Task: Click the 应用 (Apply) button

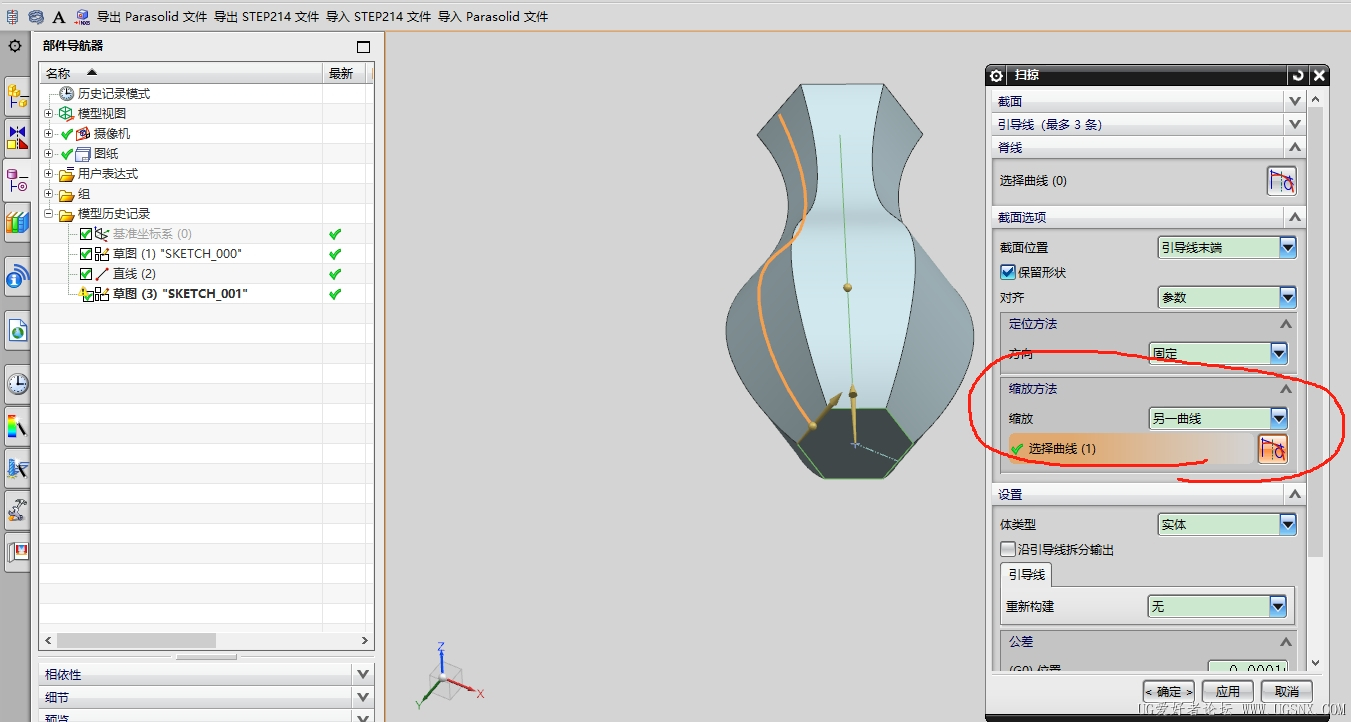Action: (1228, 691)
